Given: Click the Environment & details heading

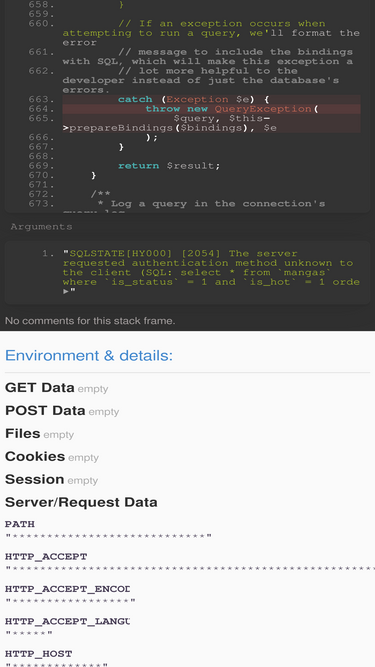Looking at the screenshot, I should point(89,355).
